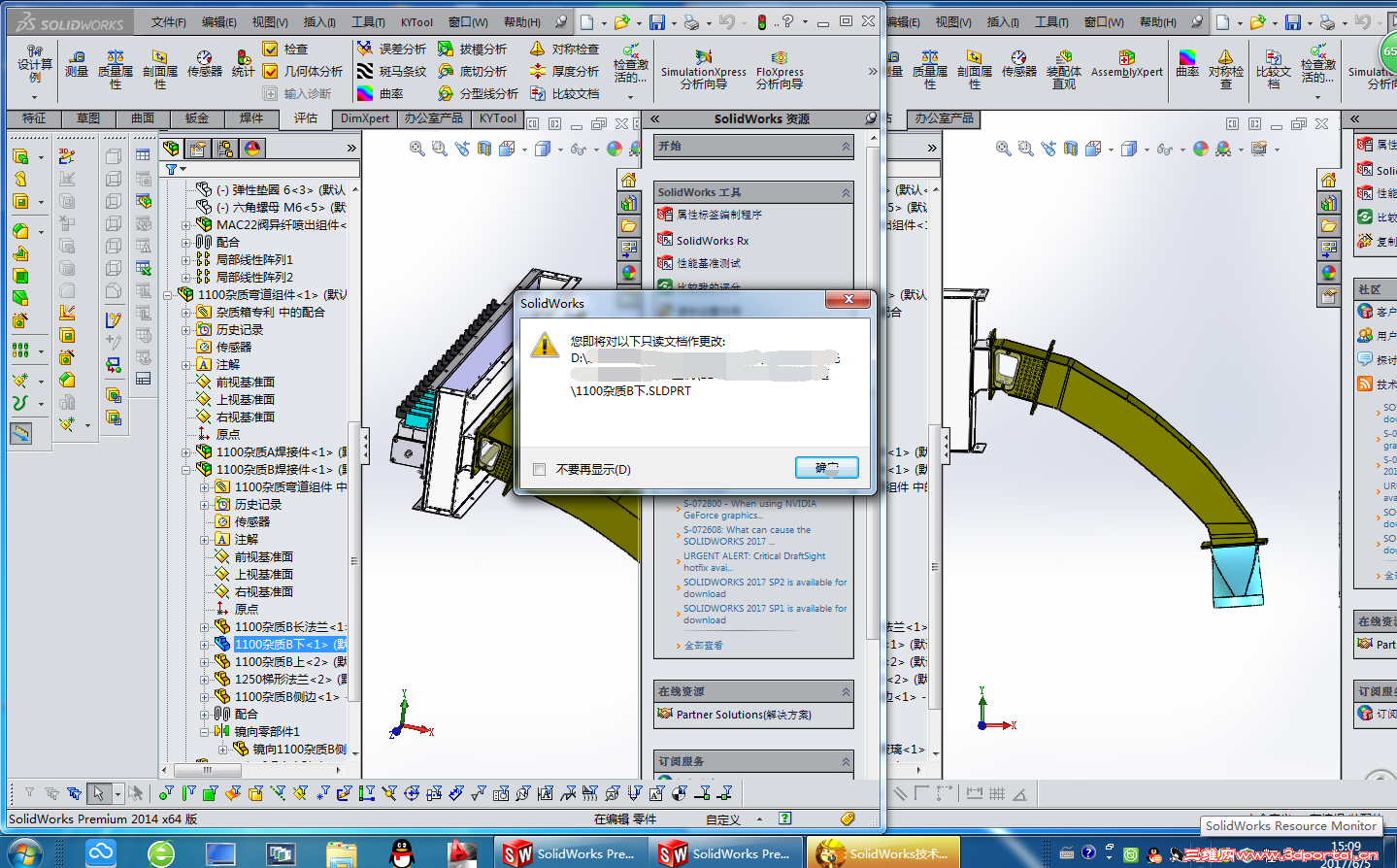Run 分型线分析 parting line analysis
The width and height of the screenshot is (1397, 868).
point(478,93)
